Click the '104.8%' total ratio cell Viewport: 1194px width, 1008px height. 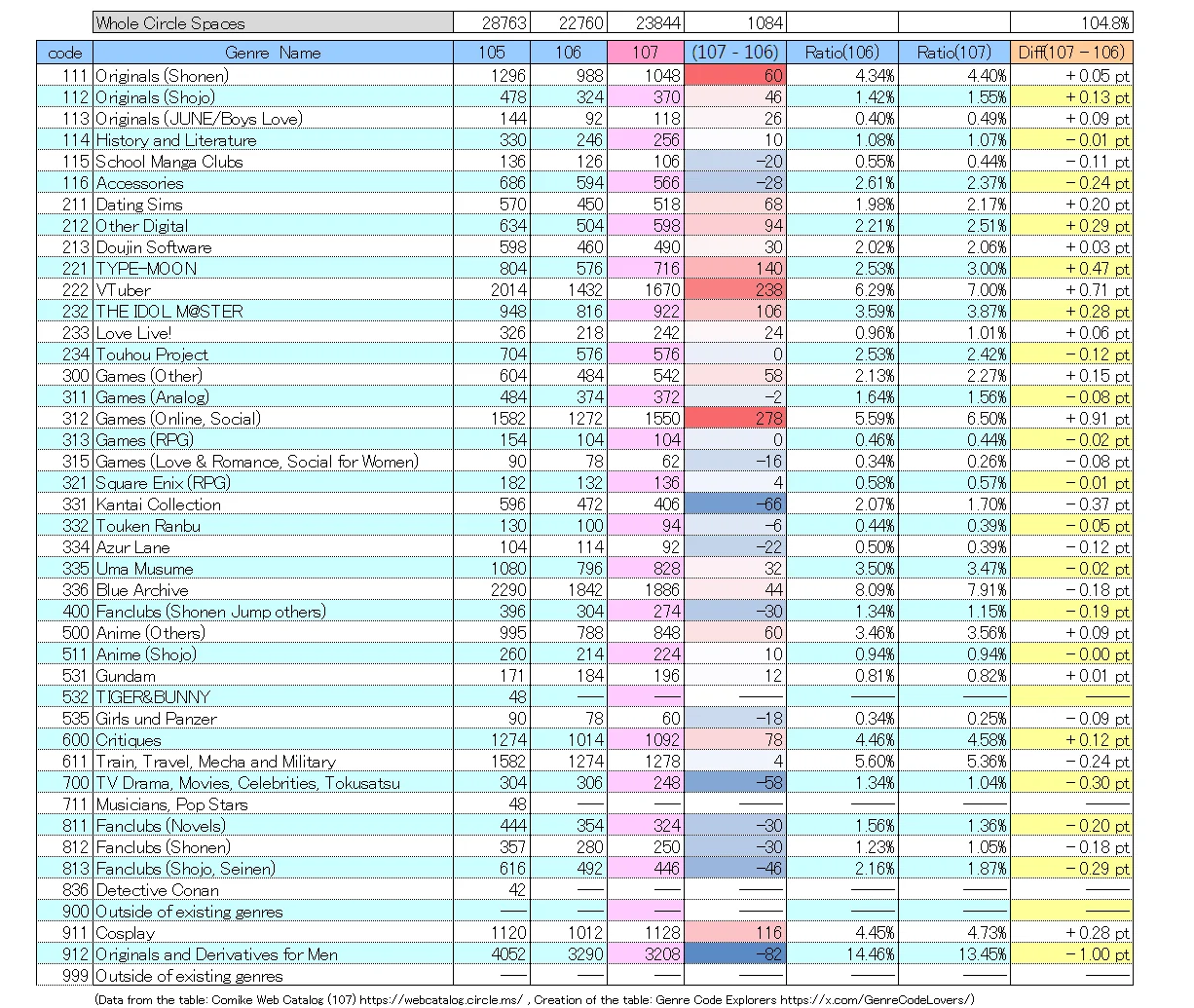point(1071,22)
